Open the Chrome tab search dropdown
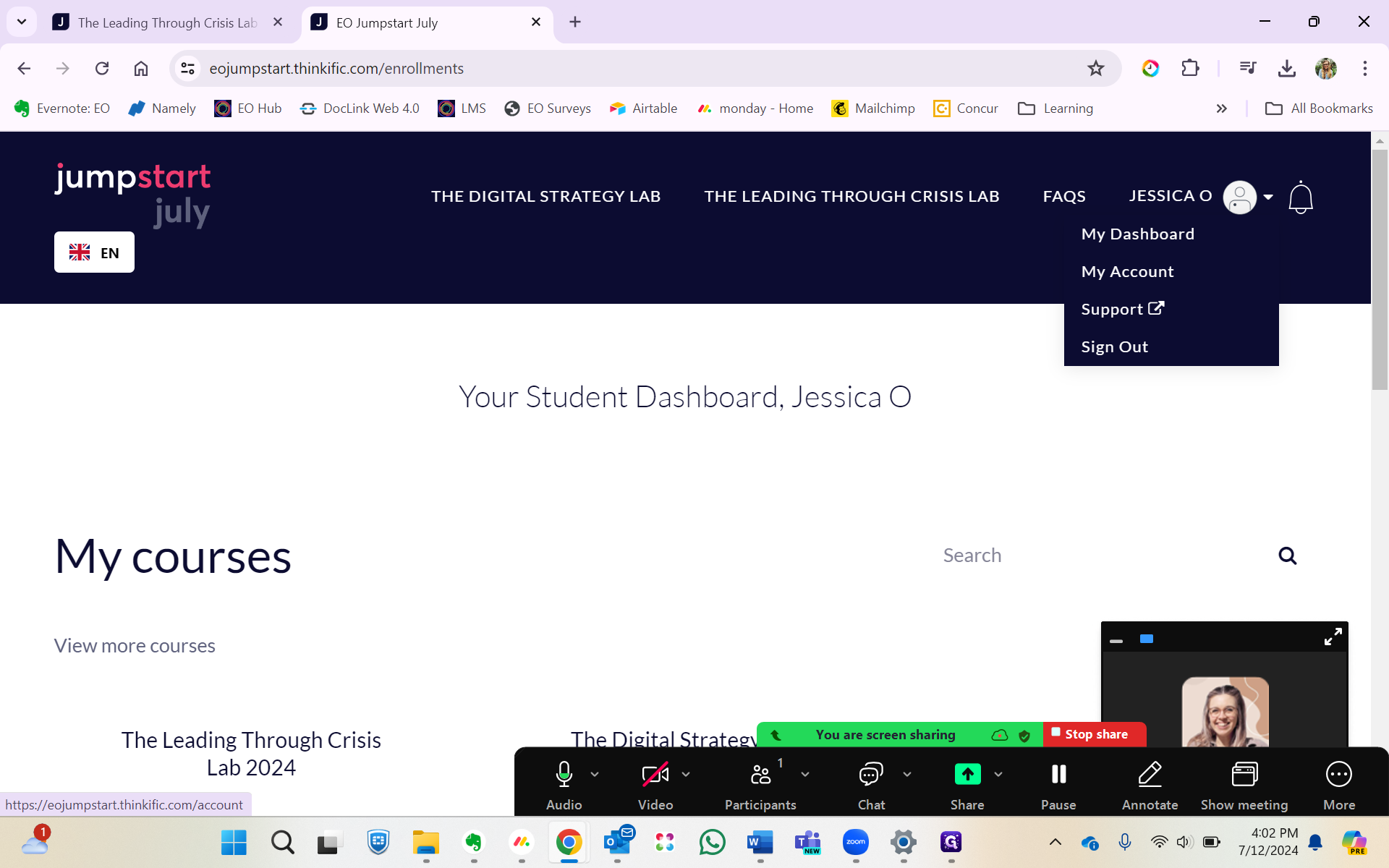This screenshot has width=1389, height=868. click(x=22, y=22)
